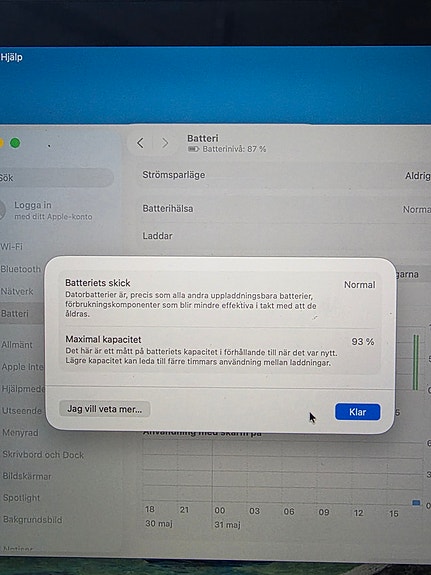Open the Jag vill veta mer link button
The height and width of the screenshot is (575, 431).
point(105,409)
